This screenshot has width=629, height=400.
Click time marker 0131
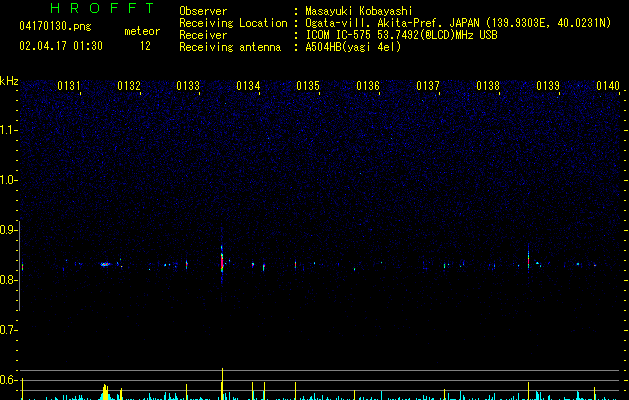click(69, 86)
